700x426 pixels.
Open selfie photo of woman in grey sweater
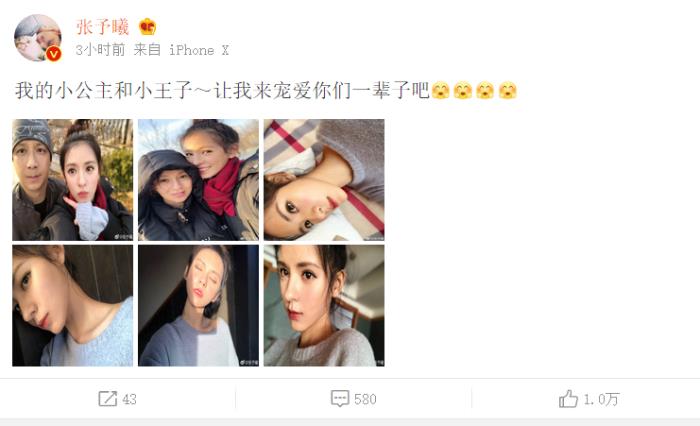point(324,305)
